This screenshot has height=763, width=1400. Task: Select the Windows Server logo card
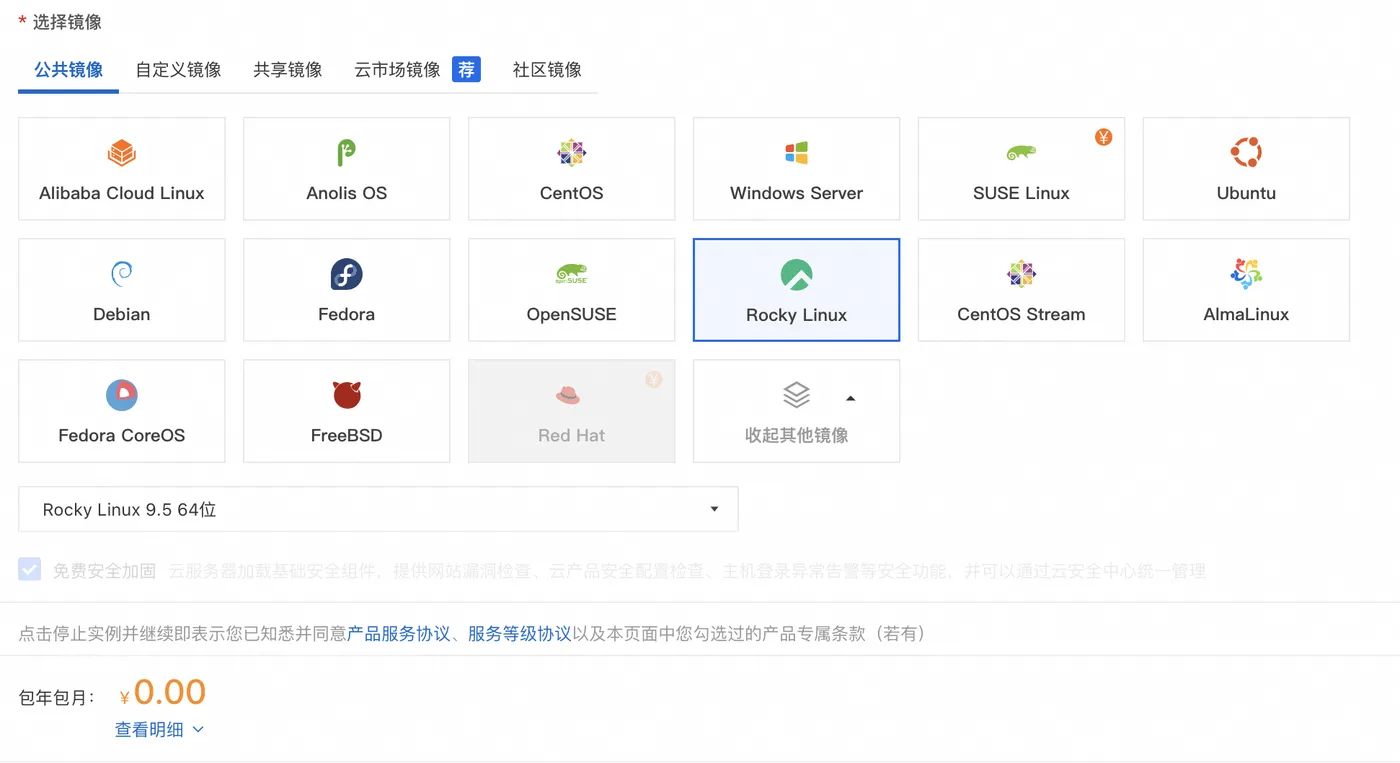(x=796, y=169)
